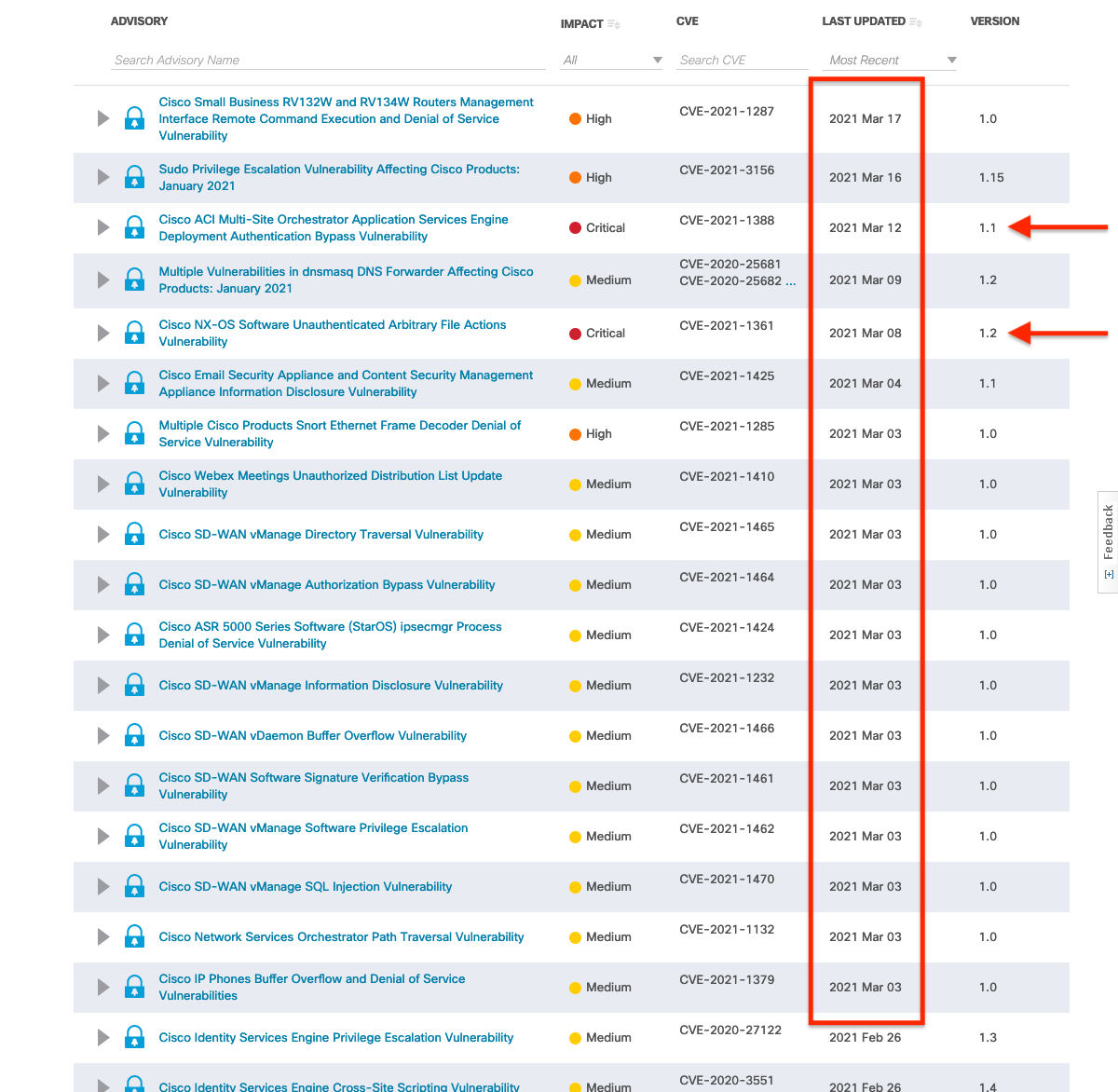
Task: Expand the vManage Directory Traversal row
Action: (x=103, y=534)
